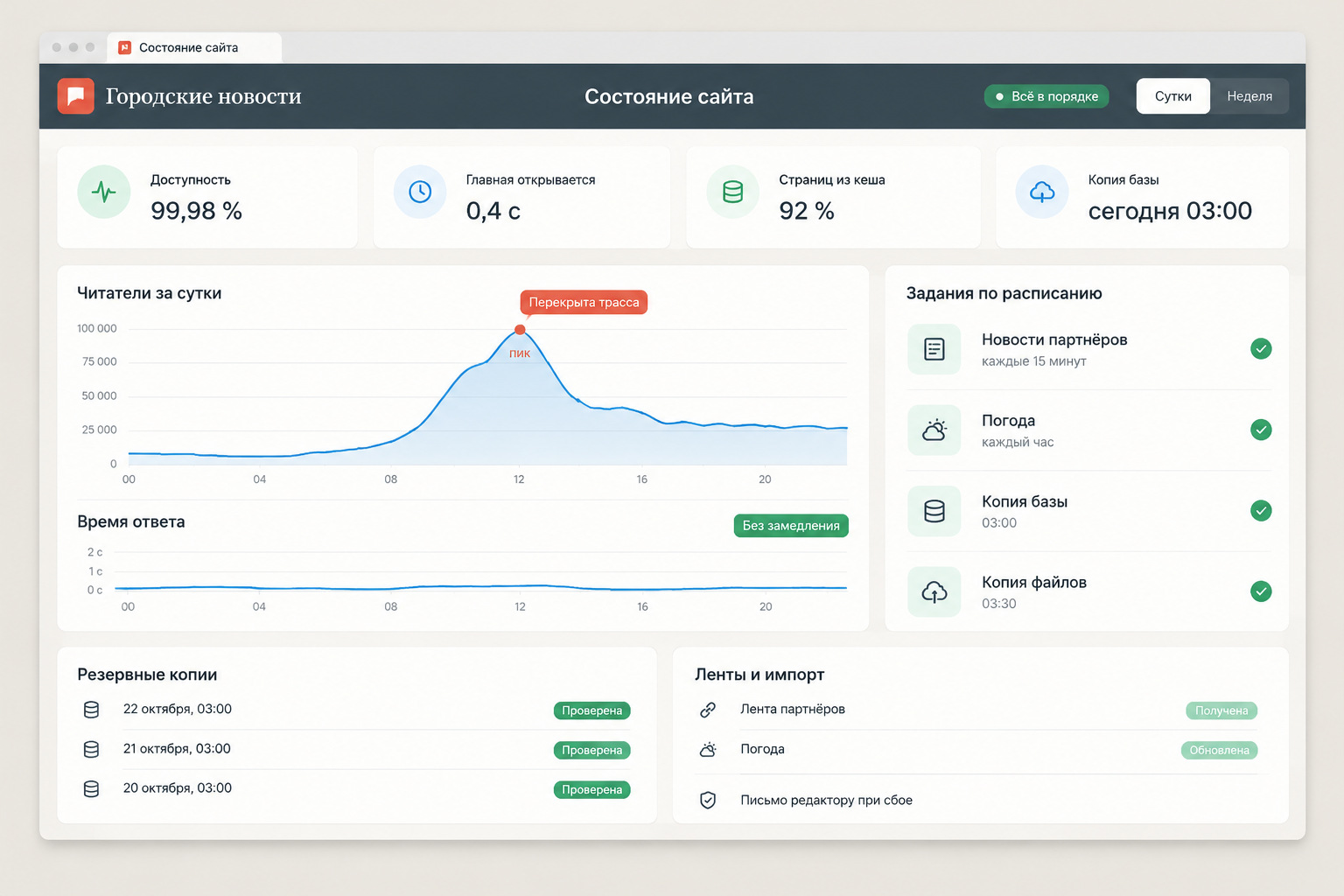Click the Читатели за сутки chart heading
The height and width of the screenshot is (896, 1344).
point(150,293)
